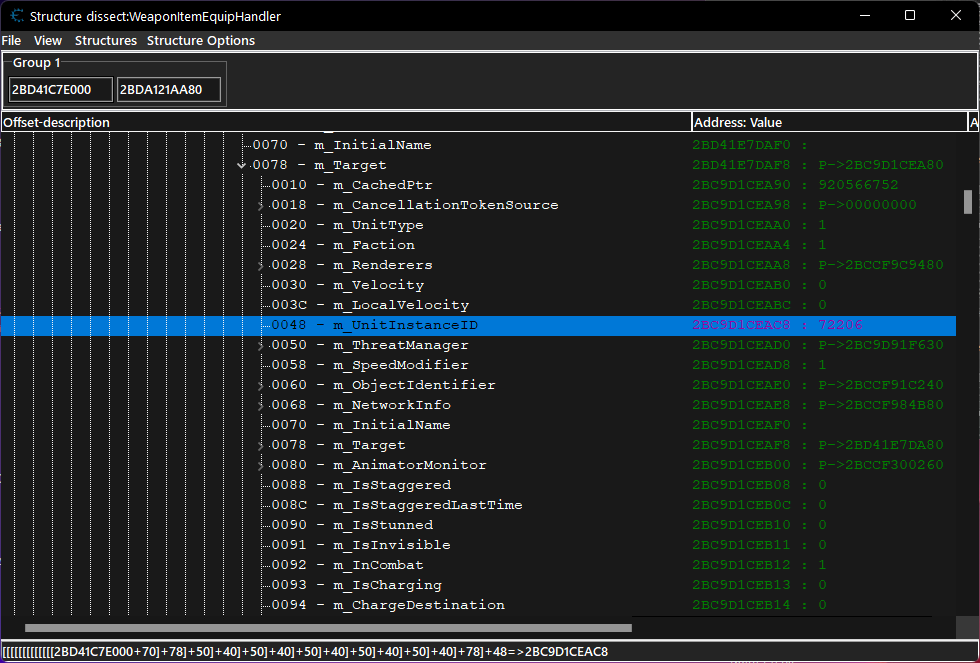This screenshot has width=980, height=663.
Task: Expand the m_CancellationTokenSource node
Action: click(x=261, y=206)
